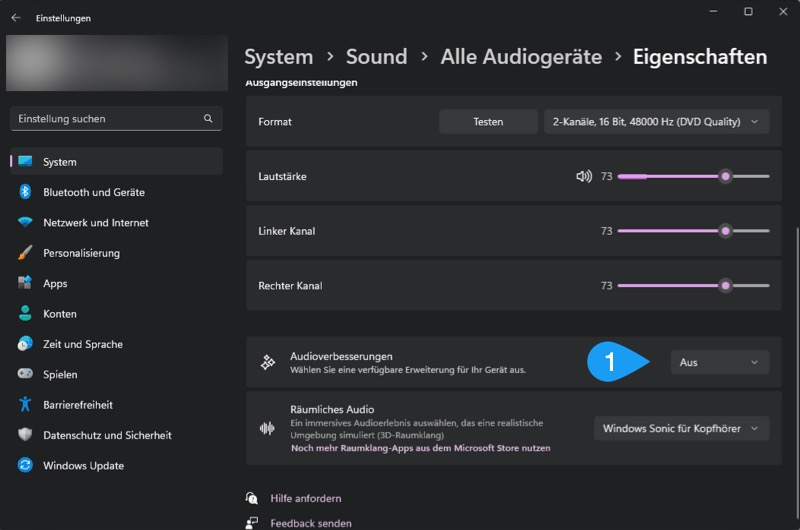
Task: Select Konten in the sidebar
Action: pyautogui.click(x=59, y=314)
